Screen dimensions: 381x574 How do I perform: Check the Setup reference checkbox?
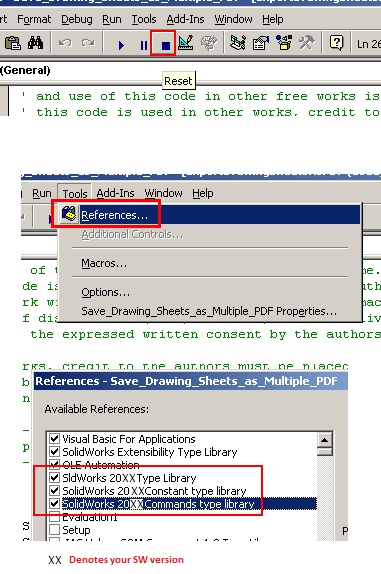point(54,530)
